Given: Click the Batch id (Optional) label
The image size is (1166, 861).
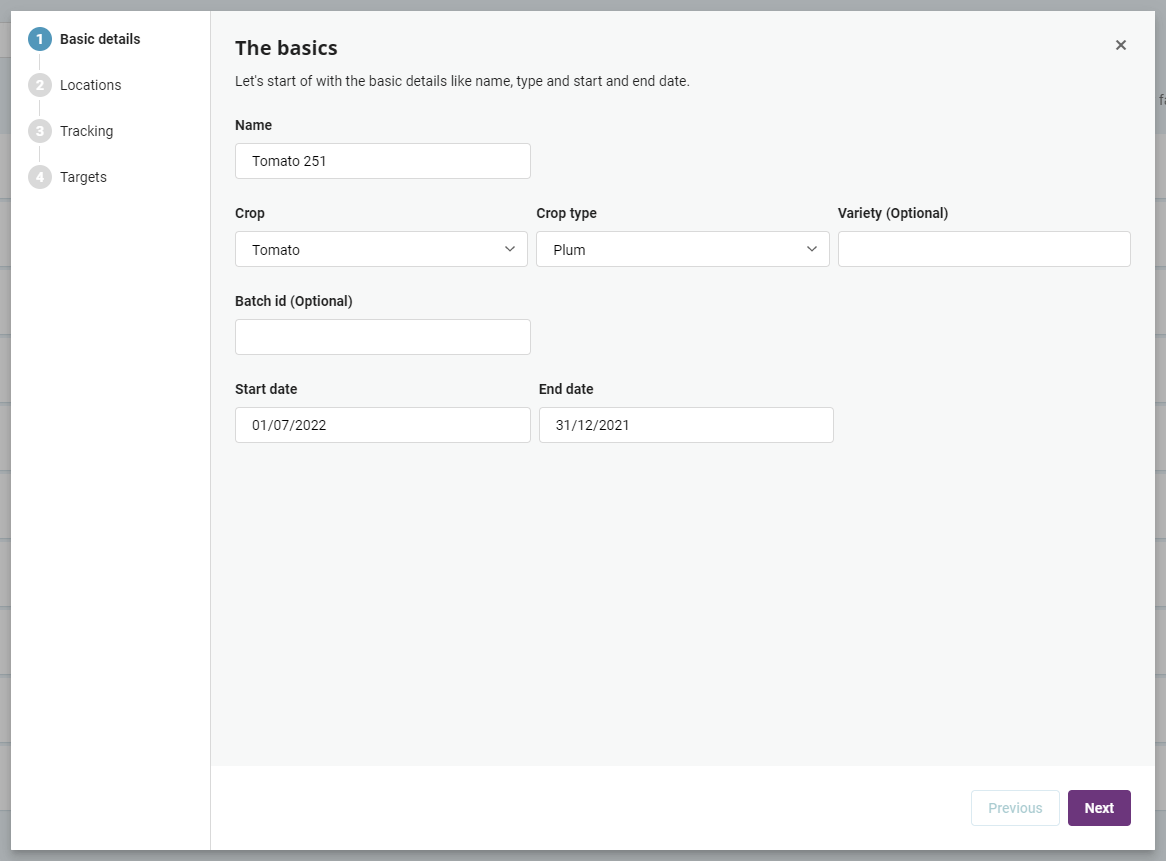Looking at the screenshot, I should pos(294,301).
